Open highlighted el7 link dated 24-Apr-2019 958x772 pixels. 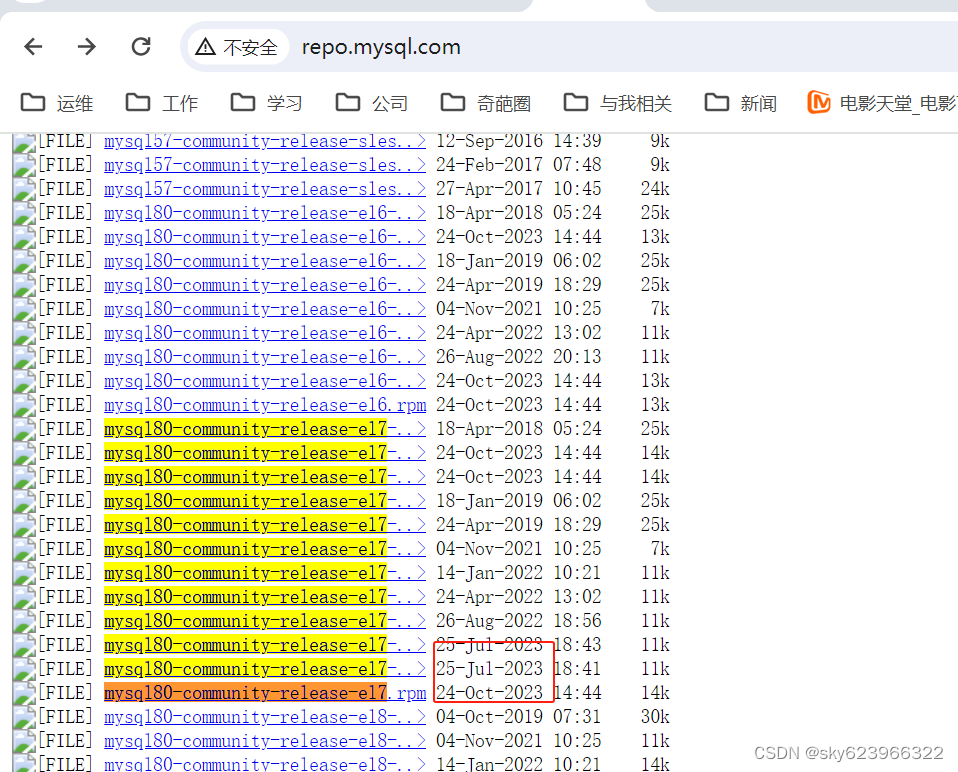coord(265,525)
